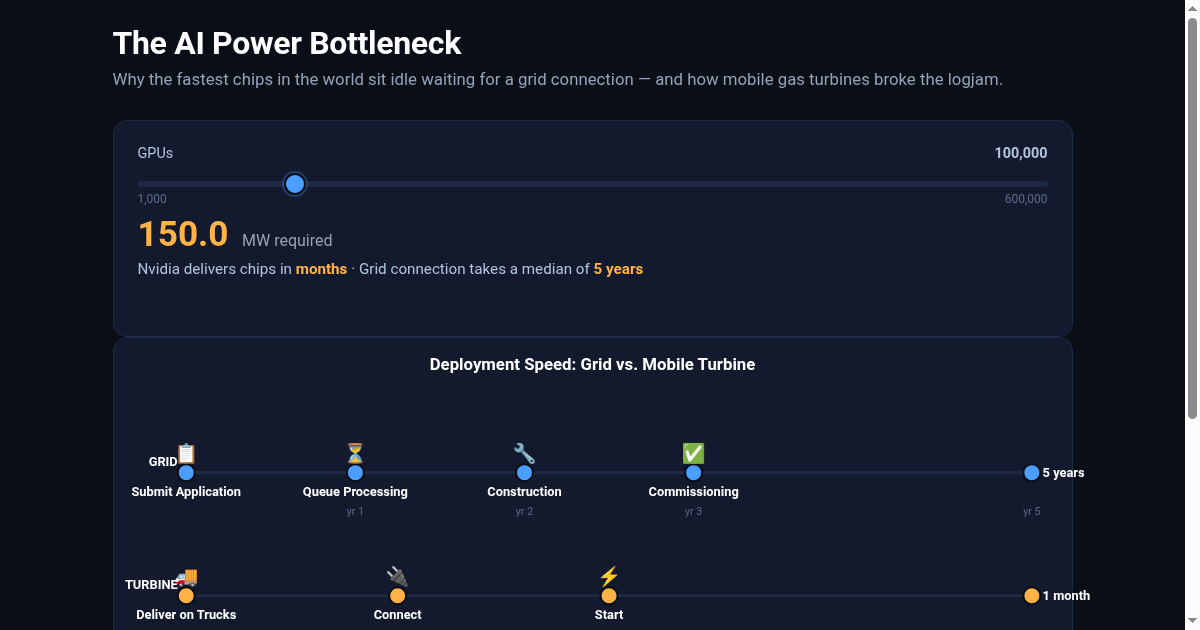The image size is (1200, 630).
Task: Click the power plug icon above Connect
Action: tap(397, 577)
